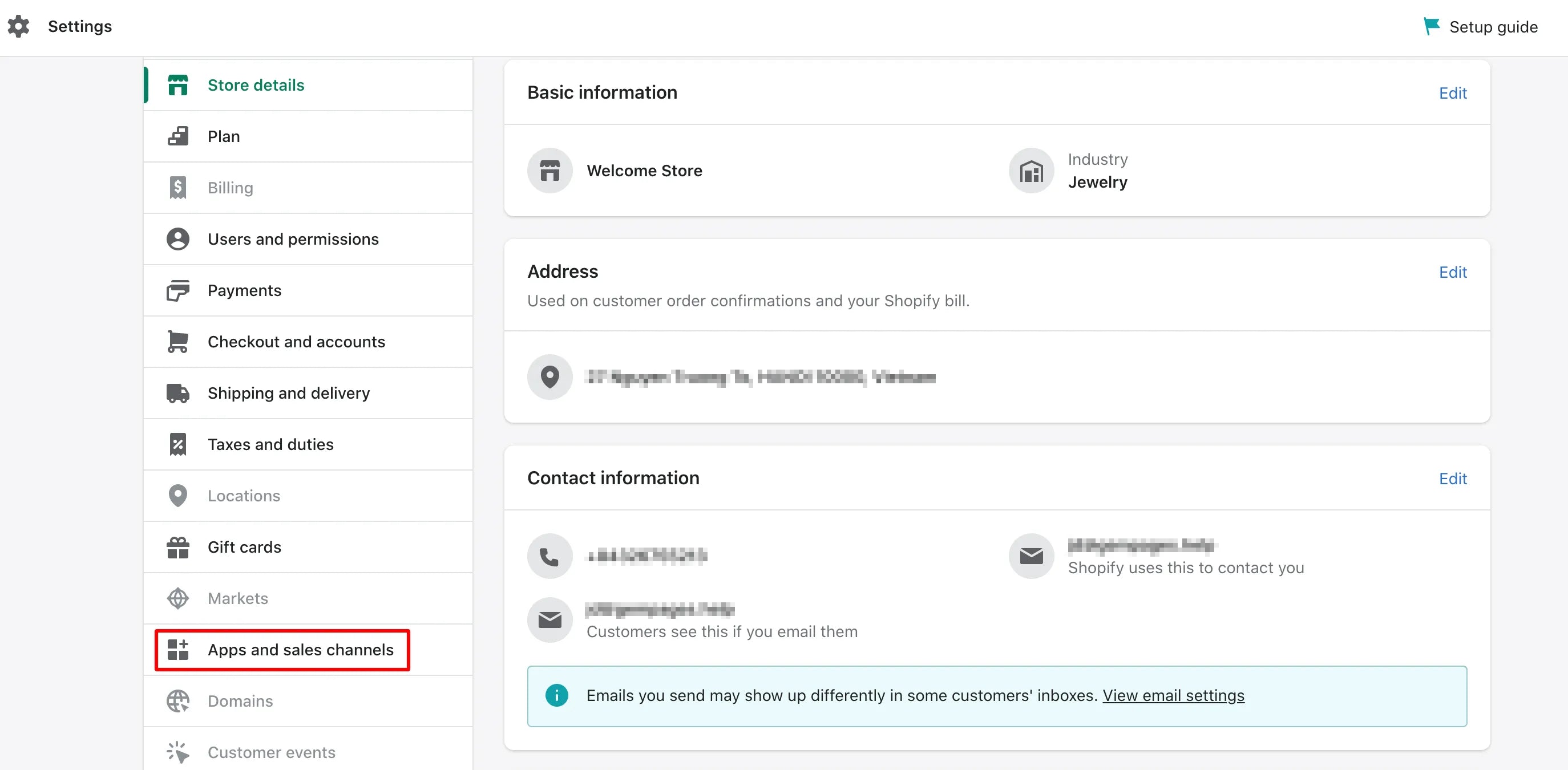Click the Taxes and duties percent icon

click(177, 445)
